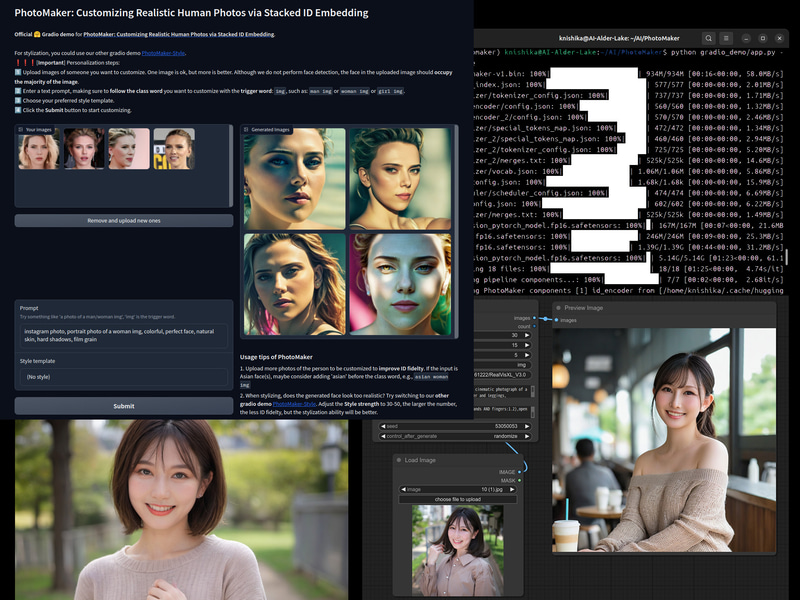
Task: Click the Load Image node preview thumbnail
Action: click(x=458, y=551)
